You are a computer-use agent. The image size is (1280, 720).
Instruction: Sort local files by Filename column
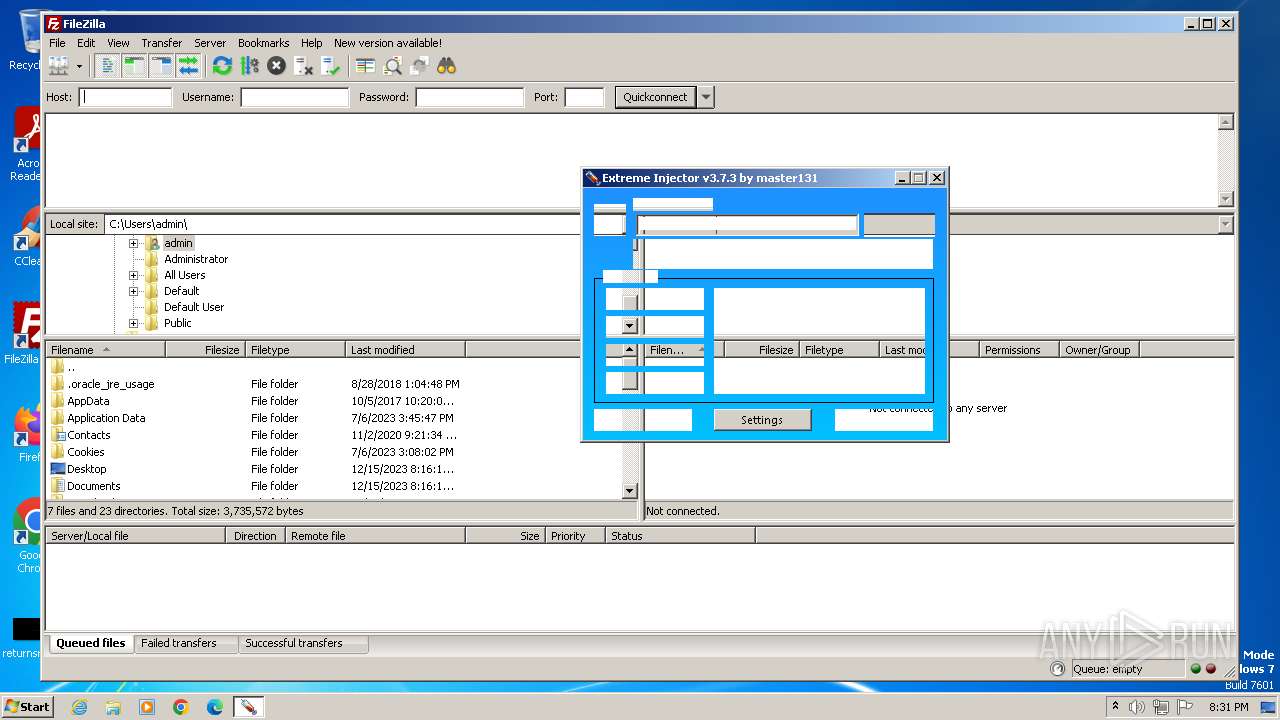click(x=106, y=350)
